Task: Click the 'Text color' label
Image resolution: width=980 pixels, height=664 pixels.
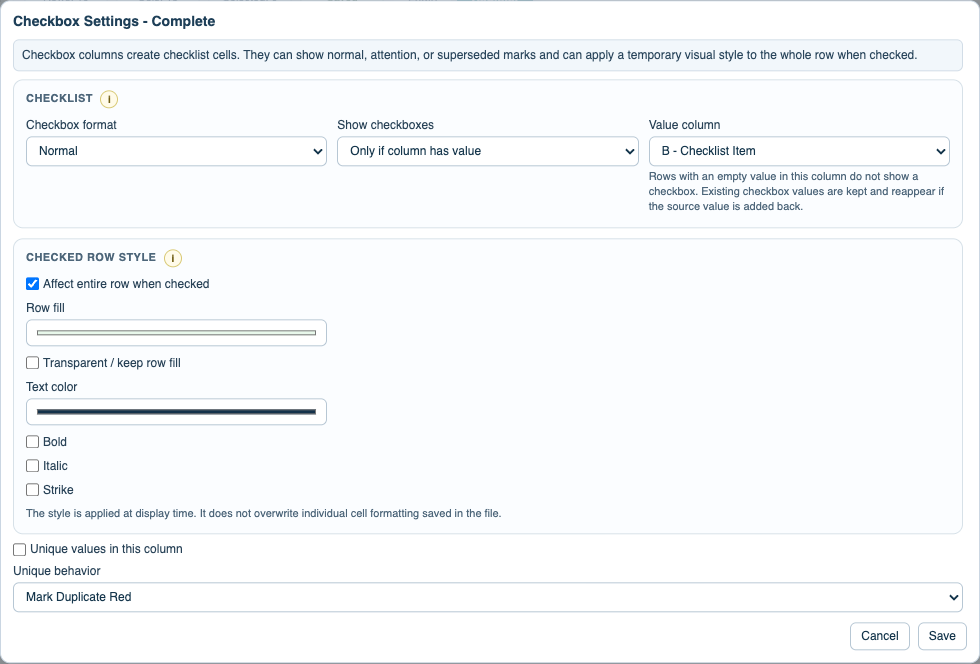Action: (x=51, y=387)
